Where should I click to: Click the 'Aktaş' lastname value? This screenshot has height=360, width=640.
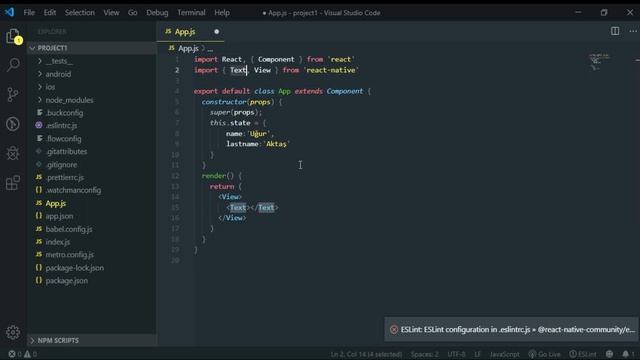click(276, 144)
